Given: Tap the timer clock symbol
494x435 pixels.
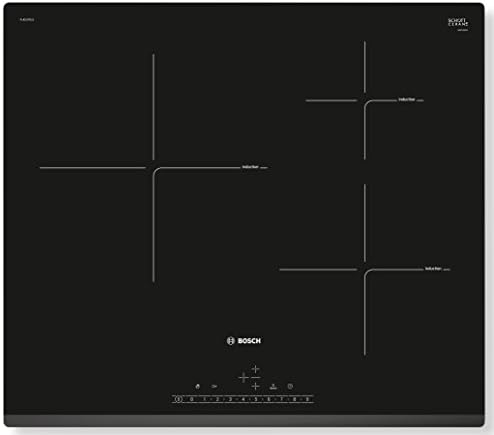Looking at the screenshot, I should (290, 386).
